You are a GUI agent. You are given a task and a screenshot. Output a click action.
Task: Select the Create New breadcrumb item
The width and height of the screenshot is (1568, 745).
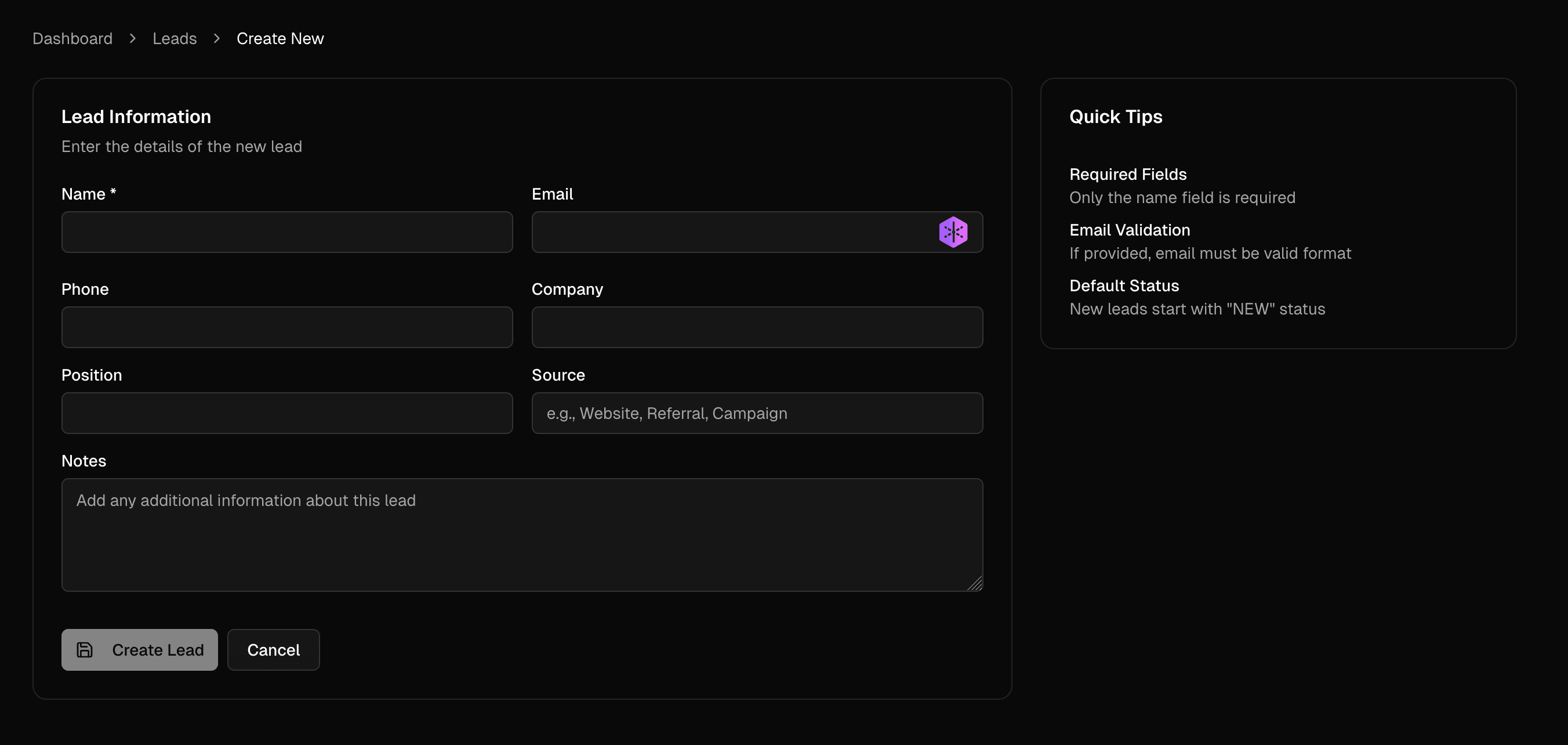tap(280, 38)
